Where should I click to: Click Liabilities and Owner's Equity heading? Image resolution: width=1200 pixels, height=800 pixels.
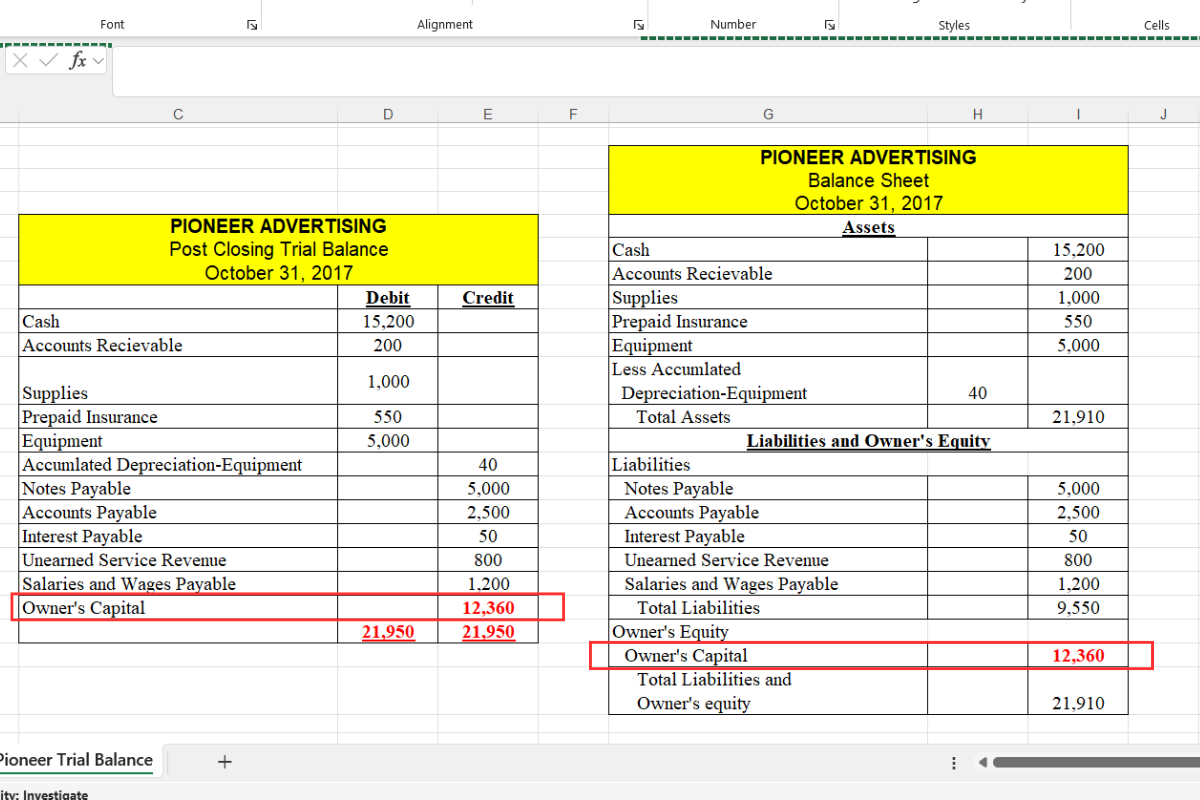[868, 441]
